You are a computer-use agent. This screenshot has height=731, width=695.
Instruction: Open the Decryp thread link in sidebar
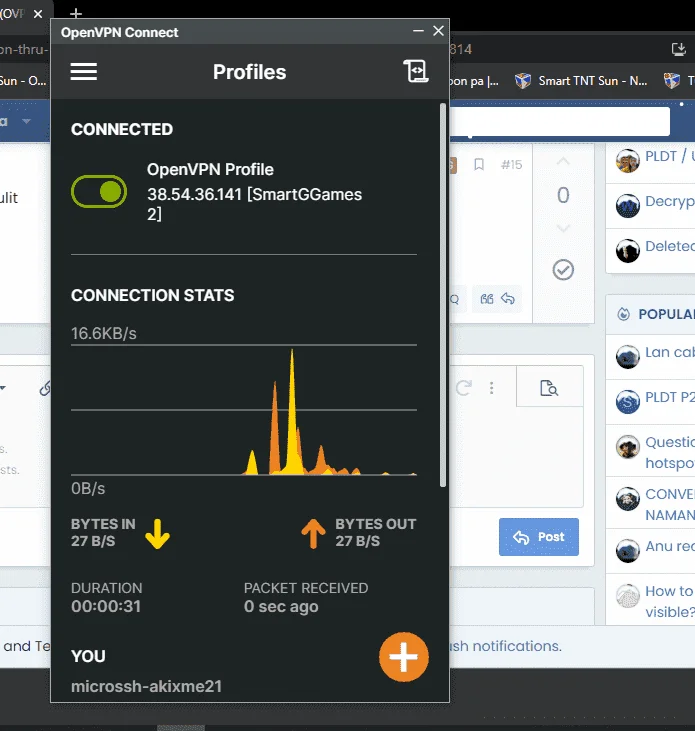tap(670, 201)
